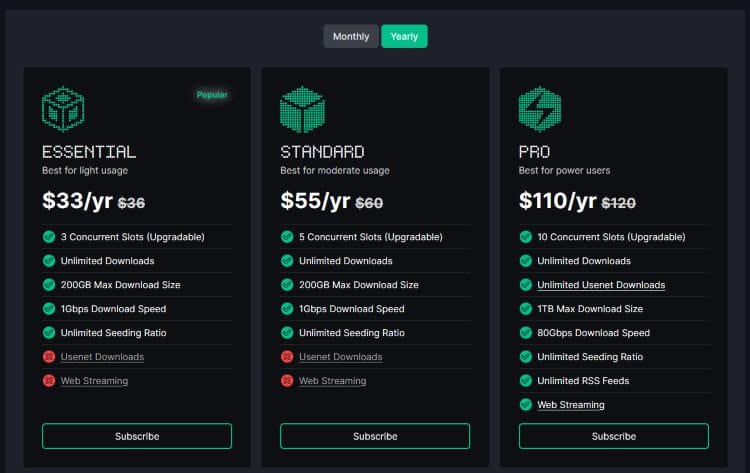Subscribe to the Essential plan
Image resolution: width=750 pixels, height=473 pixels.
pos(137,436)
